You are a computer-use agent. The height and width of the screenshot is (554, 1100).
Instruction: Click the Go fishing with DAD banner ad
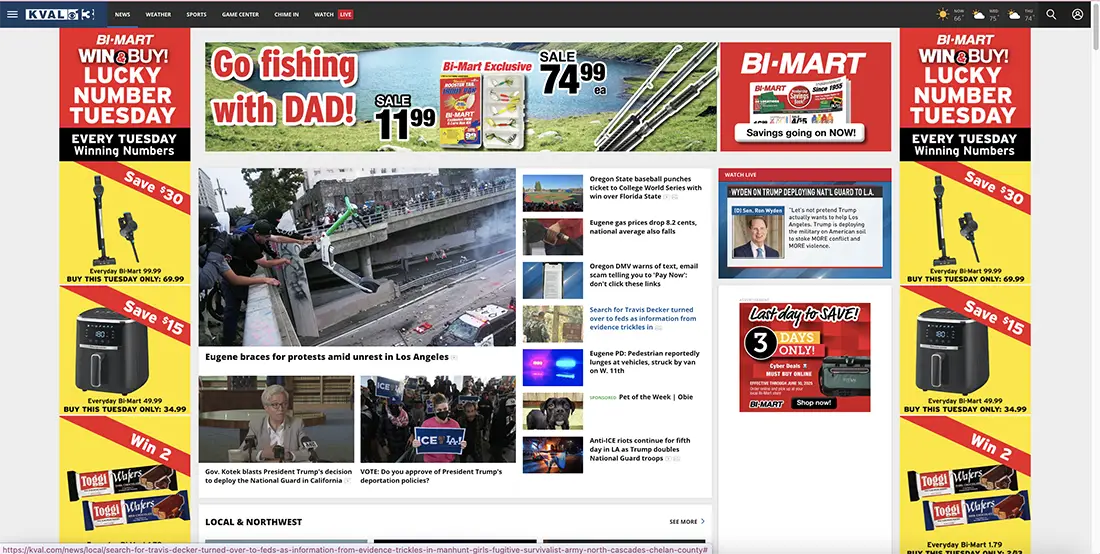click(461, 97)
